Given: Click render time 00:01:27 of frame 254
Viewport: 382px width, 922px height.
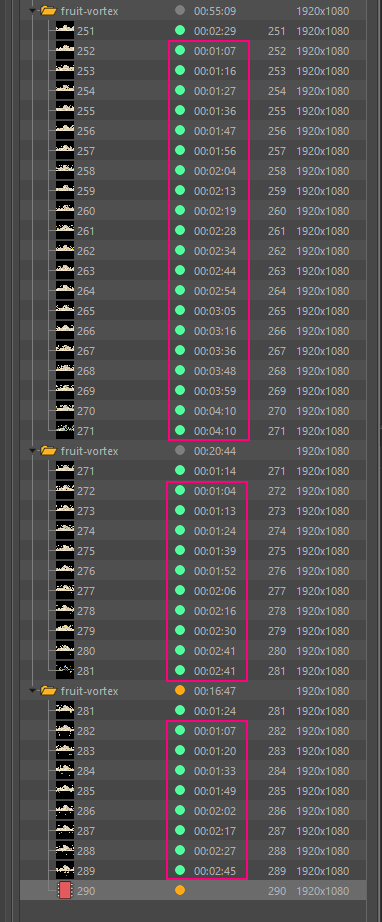Looking at the screenshot, I should (x=215, y=91).
